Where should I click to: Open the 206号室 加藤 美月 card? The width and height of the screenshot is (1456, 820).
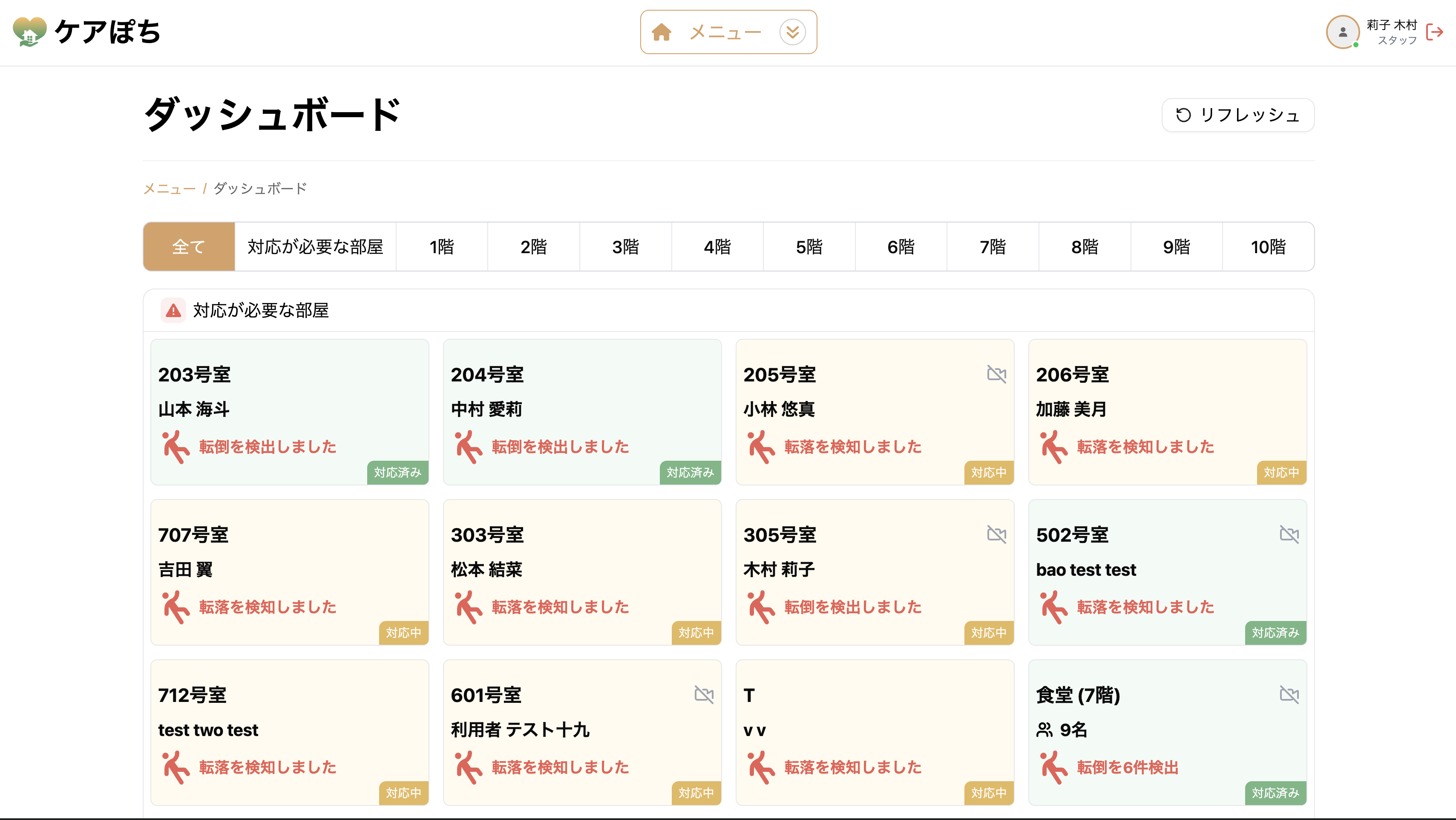point(1167,412)
